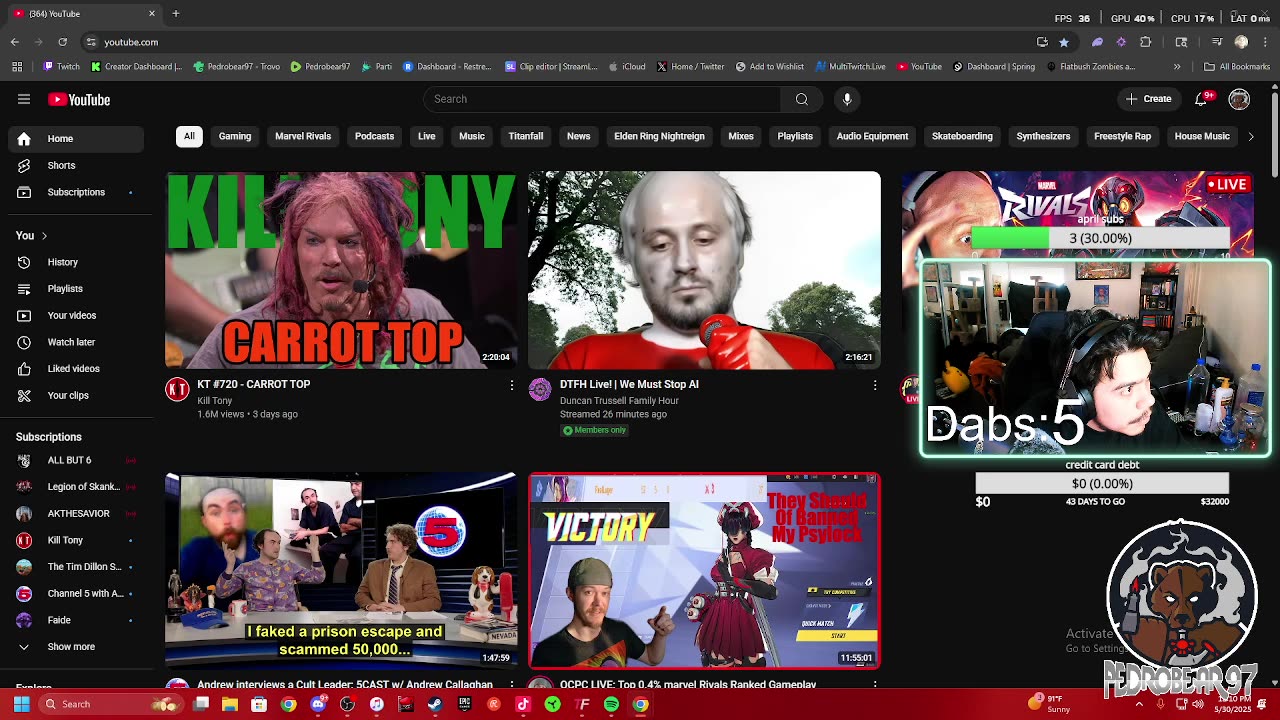Open Chrome media controls icon

click(x=1217, y=42)
